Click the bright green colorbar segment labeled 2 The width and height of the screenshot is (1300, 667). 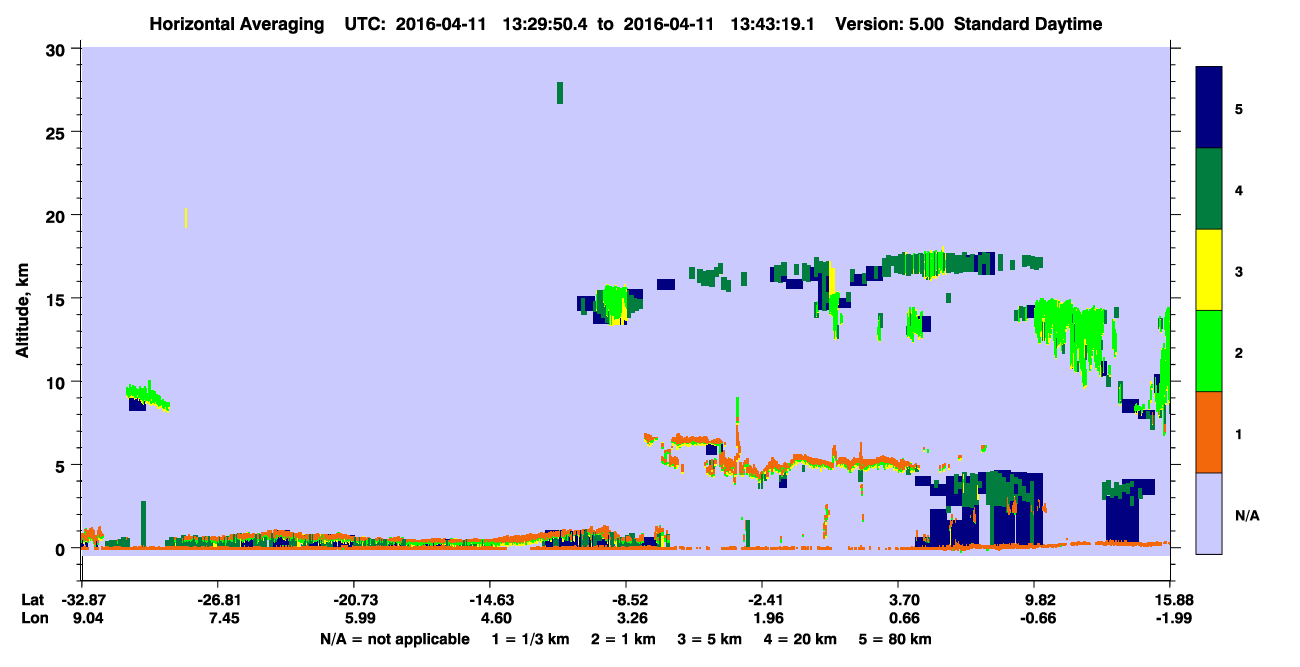(x=1209, y=351)
